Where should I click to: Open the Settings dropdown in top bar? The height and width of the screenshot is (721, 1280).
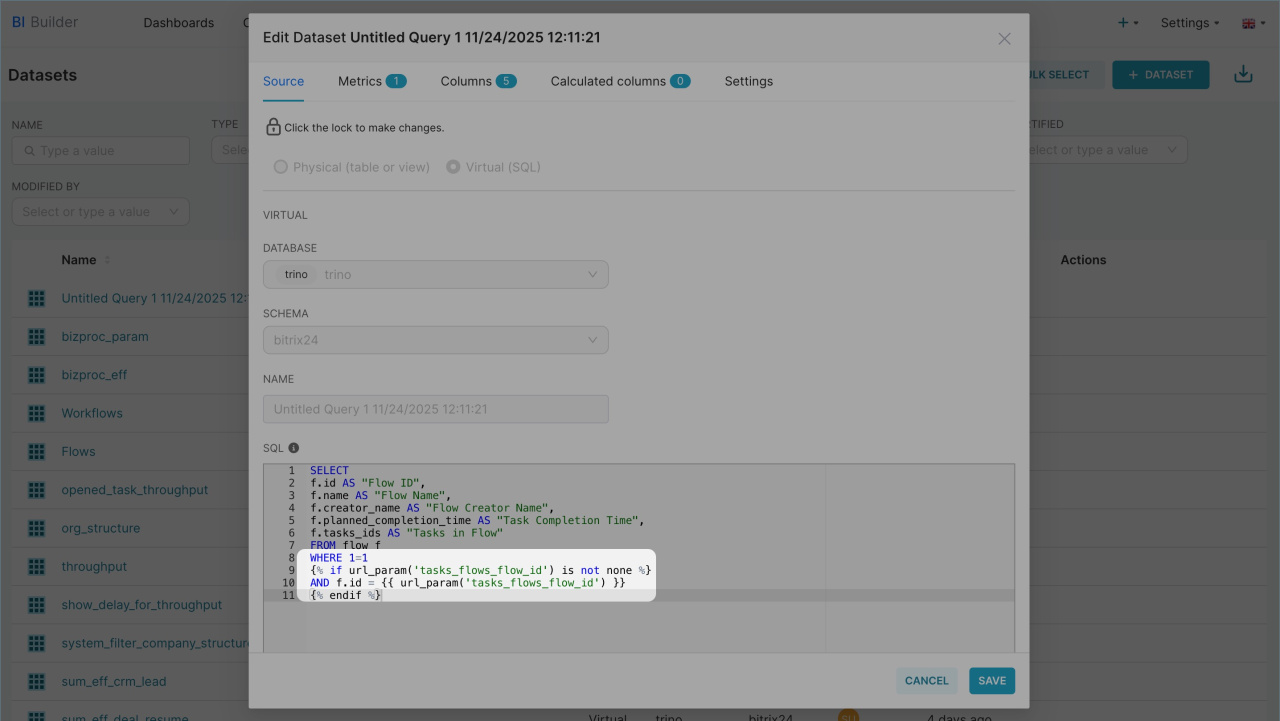point(1189,23)
